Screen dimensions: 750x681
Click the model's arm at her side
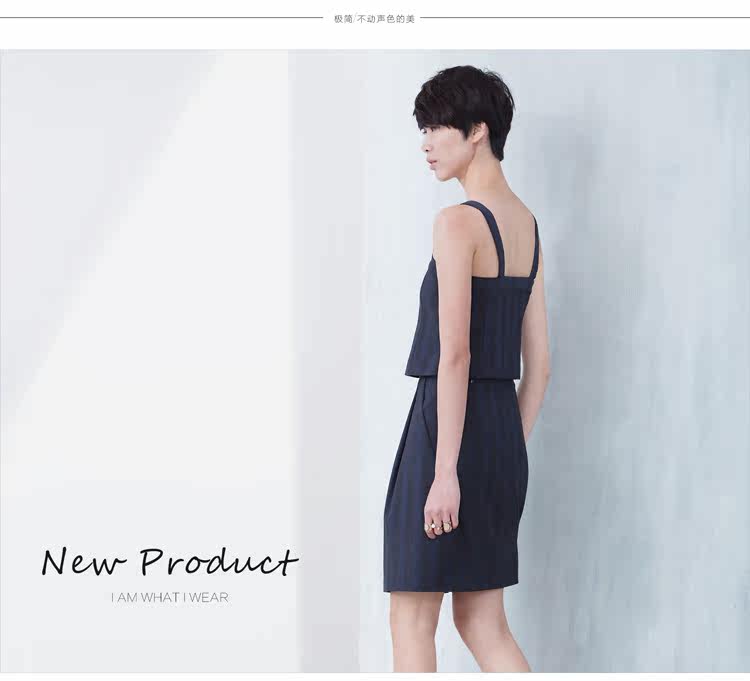click(x=447, y=383)
